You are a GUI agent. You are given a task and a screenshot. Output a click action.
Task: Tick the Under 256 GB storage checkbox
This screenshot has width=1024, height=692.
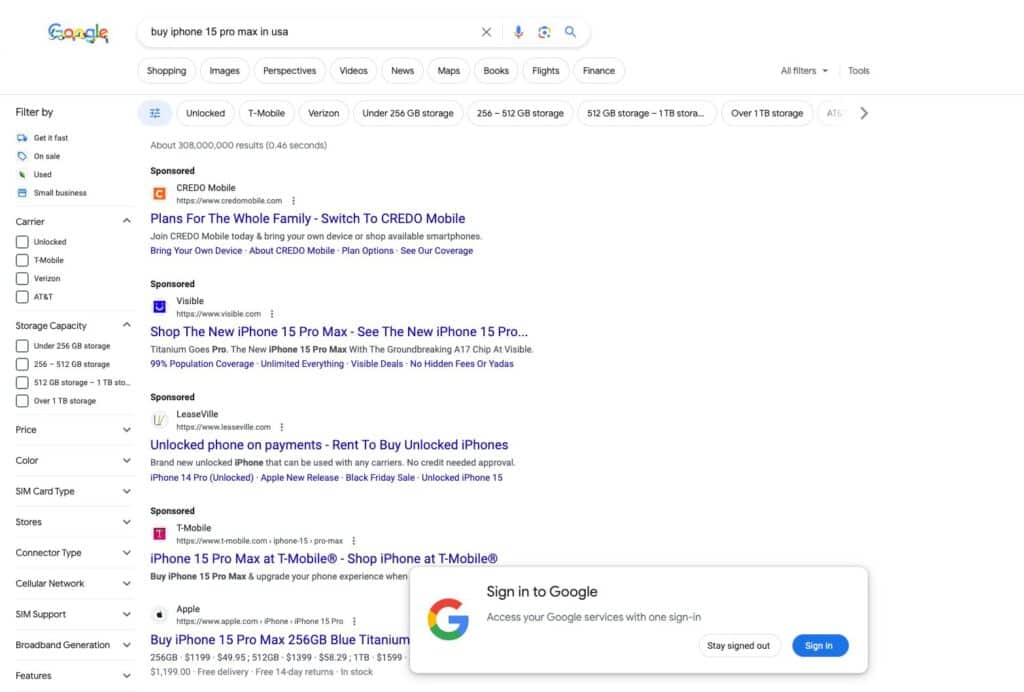[22, 346]
